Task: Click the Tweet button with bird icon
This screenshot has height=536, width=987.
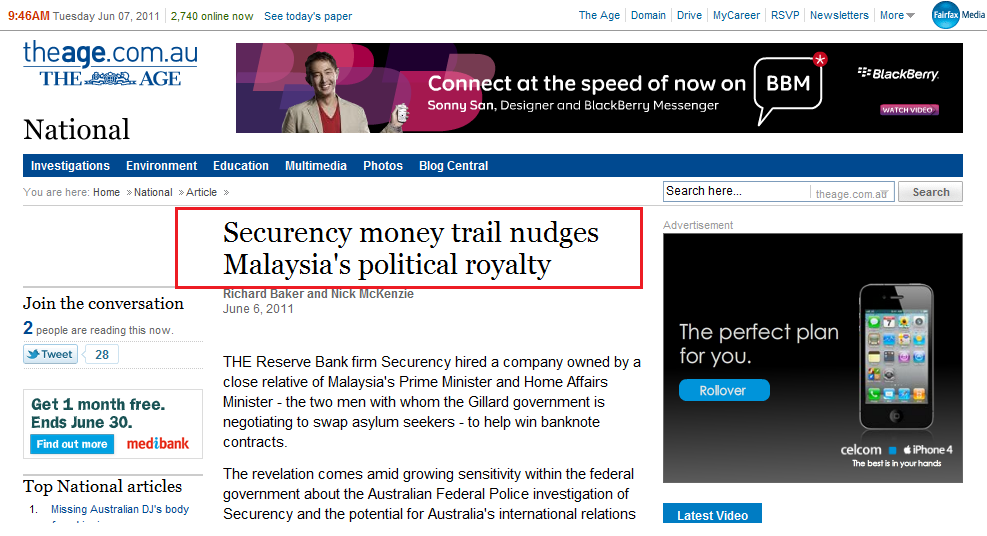Action: [x=50, y=354]
